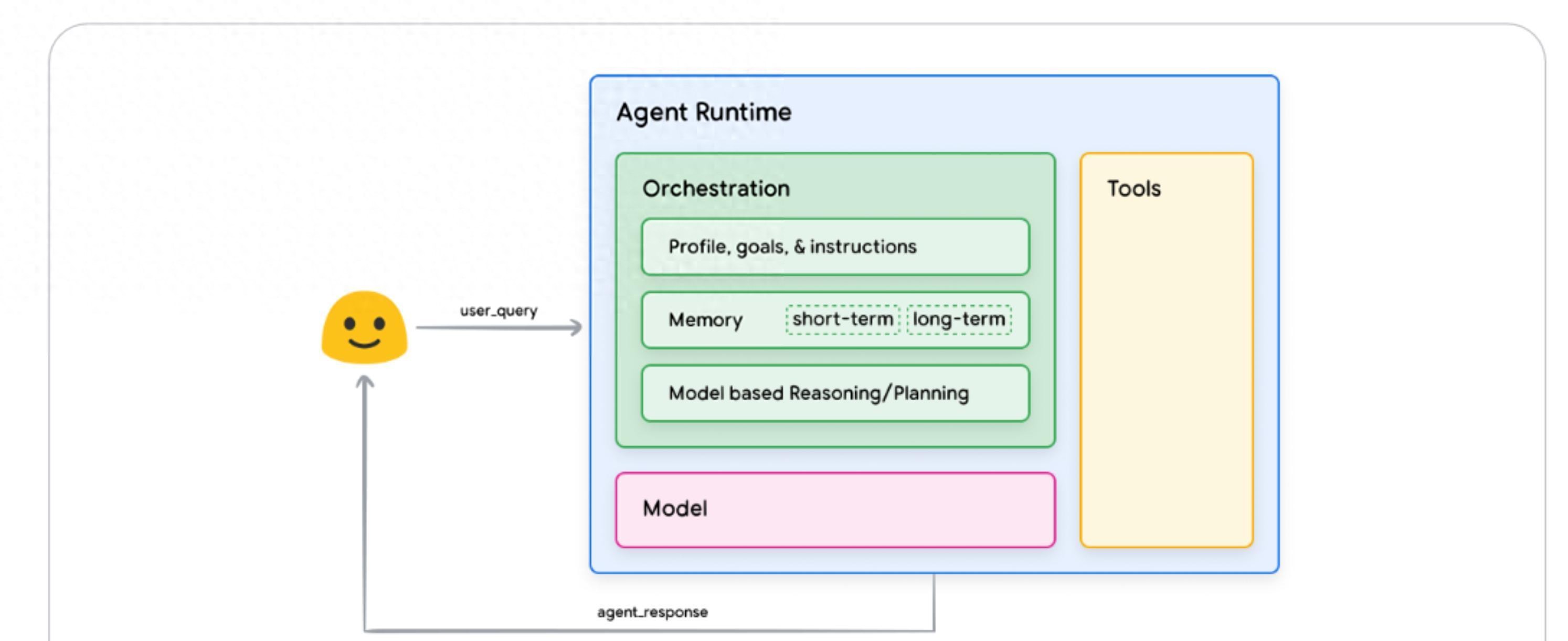The image size is (1568, 641).
Task: Click the Model label text
Action: point(674,508)
